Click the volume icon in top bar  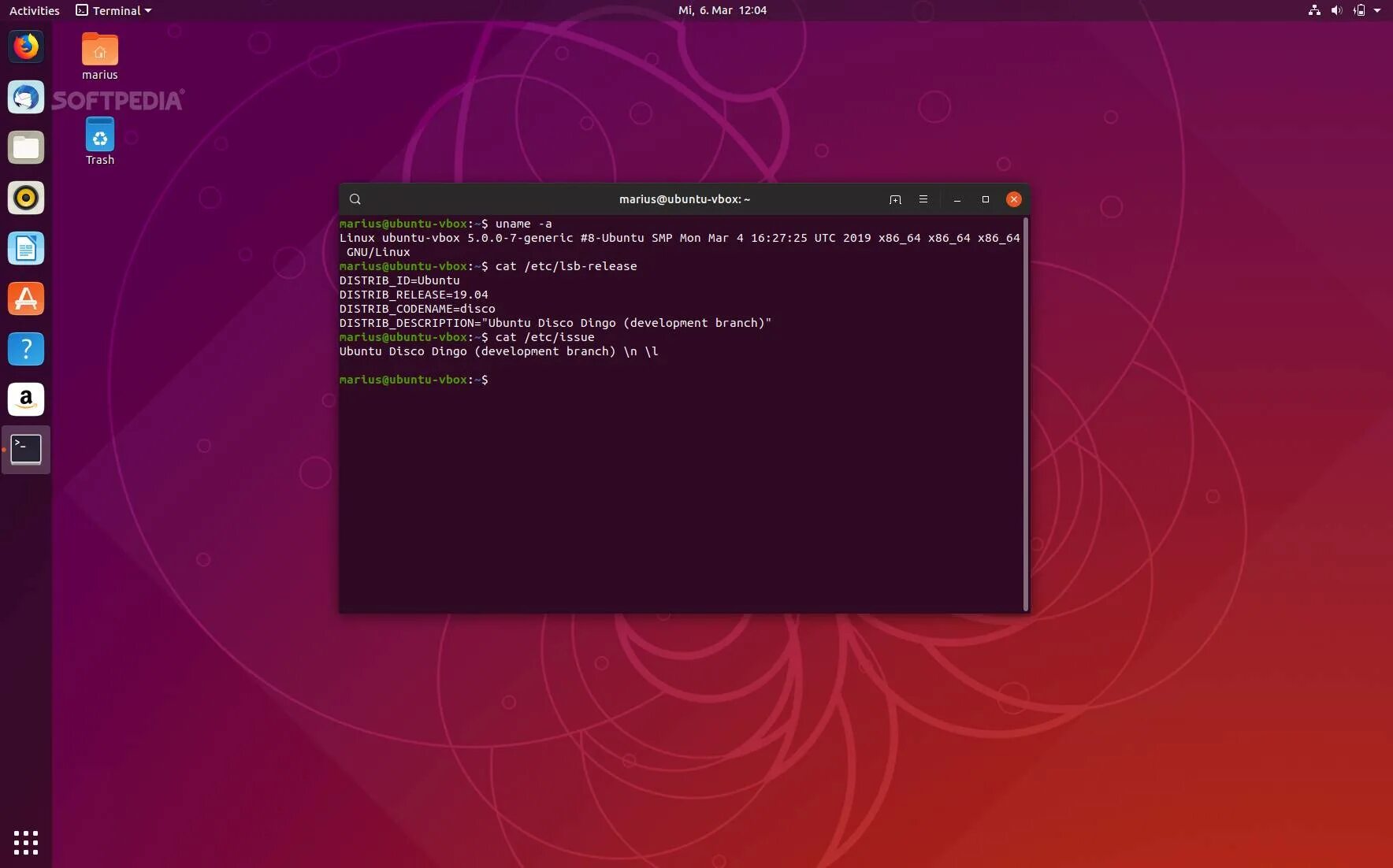[1336, 10]
